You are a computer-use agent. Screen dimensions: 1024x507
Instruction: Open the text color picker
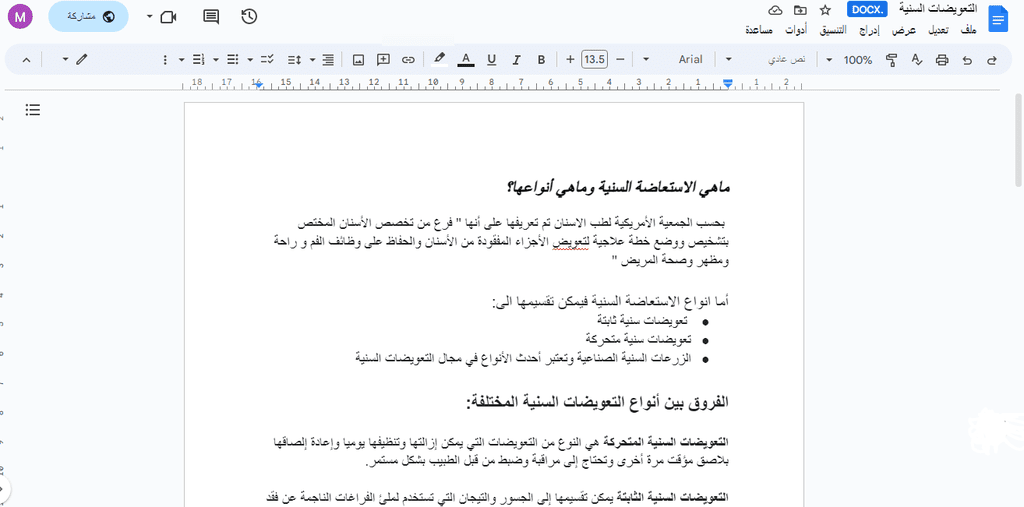(465, 60)
